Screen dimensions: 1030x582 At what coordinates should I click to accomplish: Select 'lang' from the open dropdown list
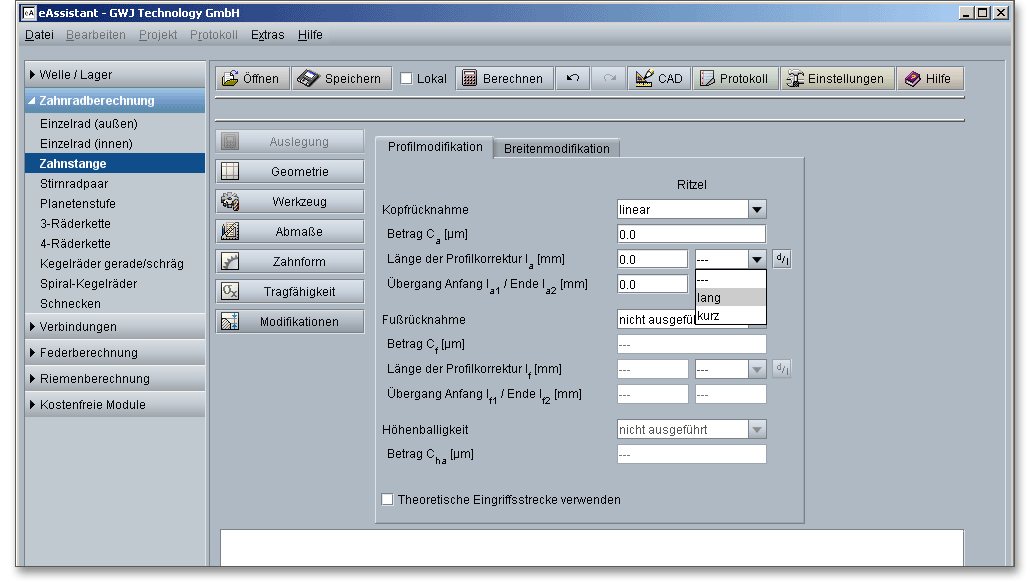click(x=730, y=298)
